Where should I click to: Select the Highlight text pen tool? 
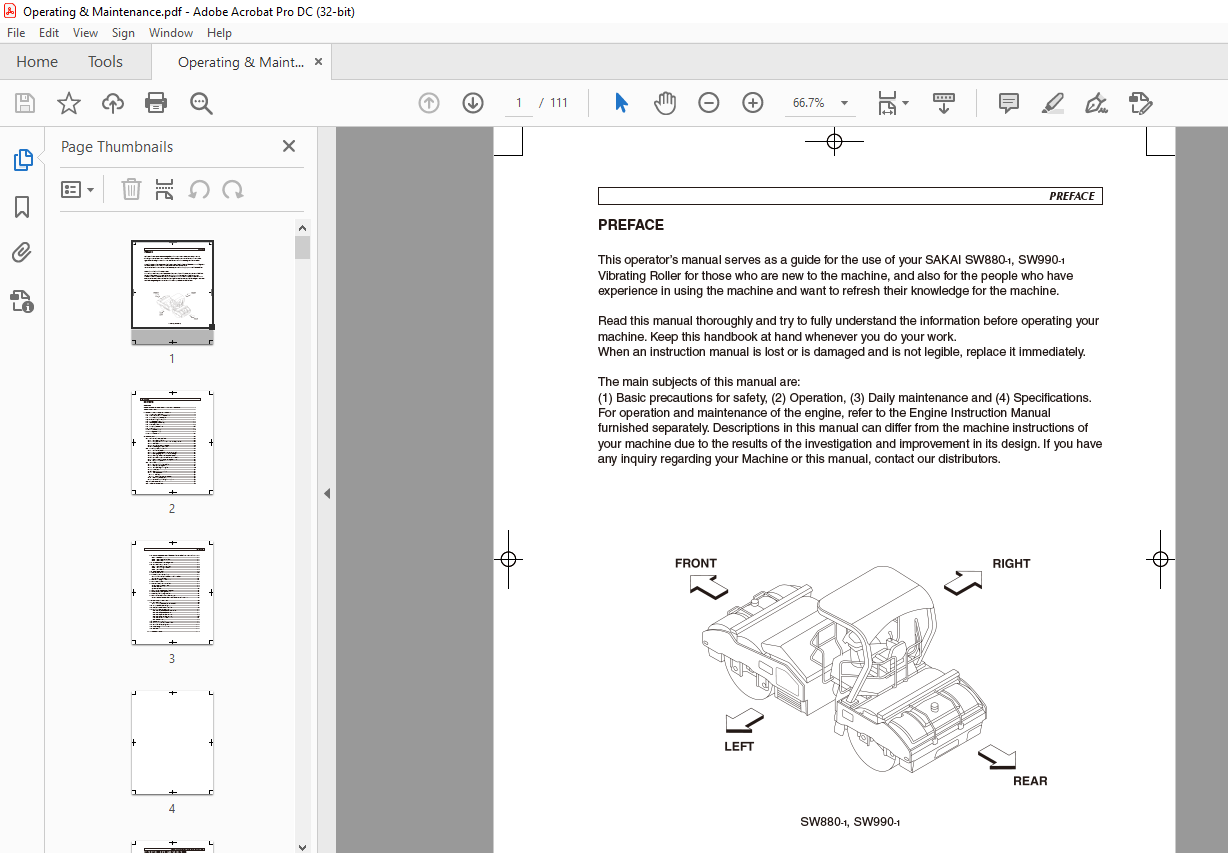[x=1052, y=103]
